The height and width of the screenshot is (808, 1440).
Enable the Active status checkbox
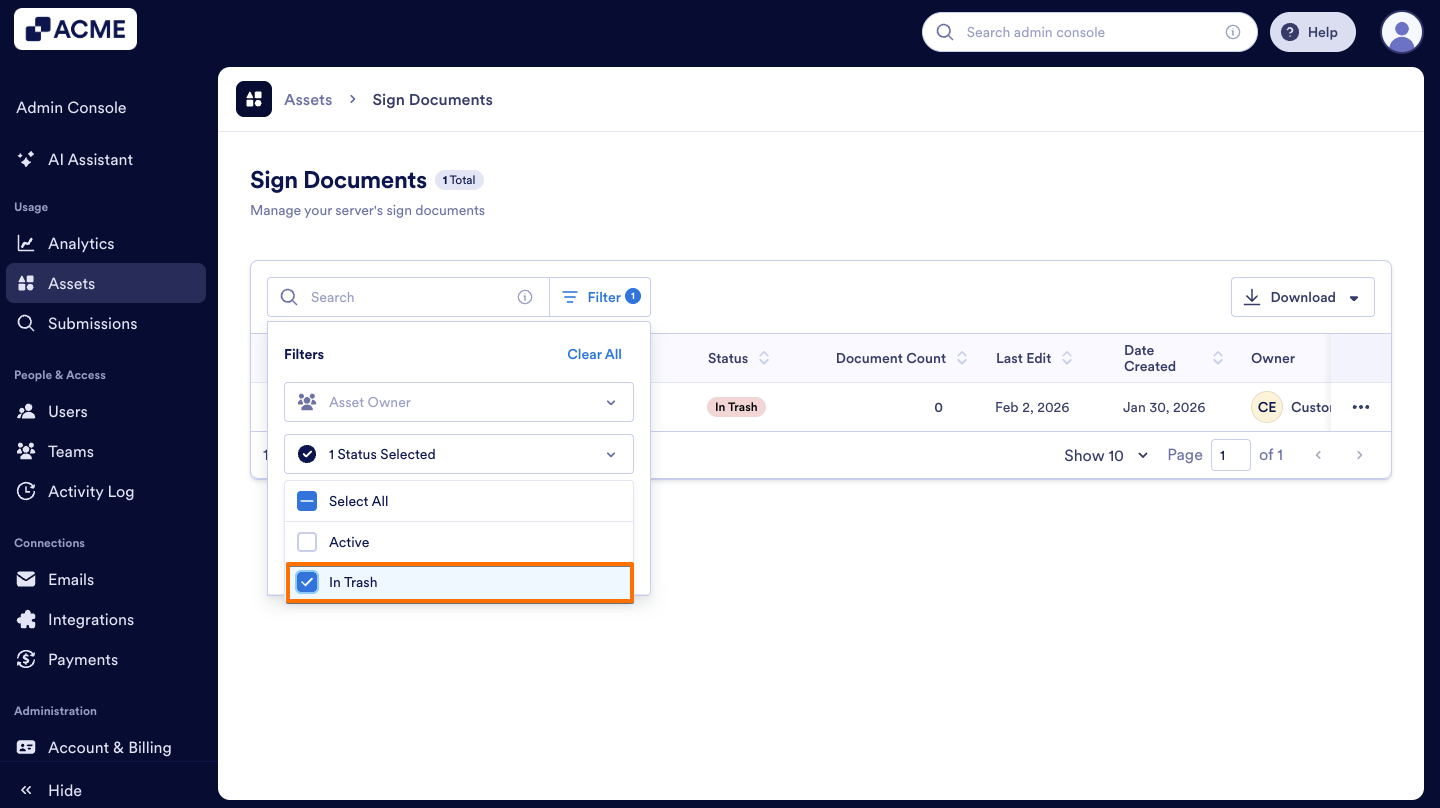tap(307, 541)
